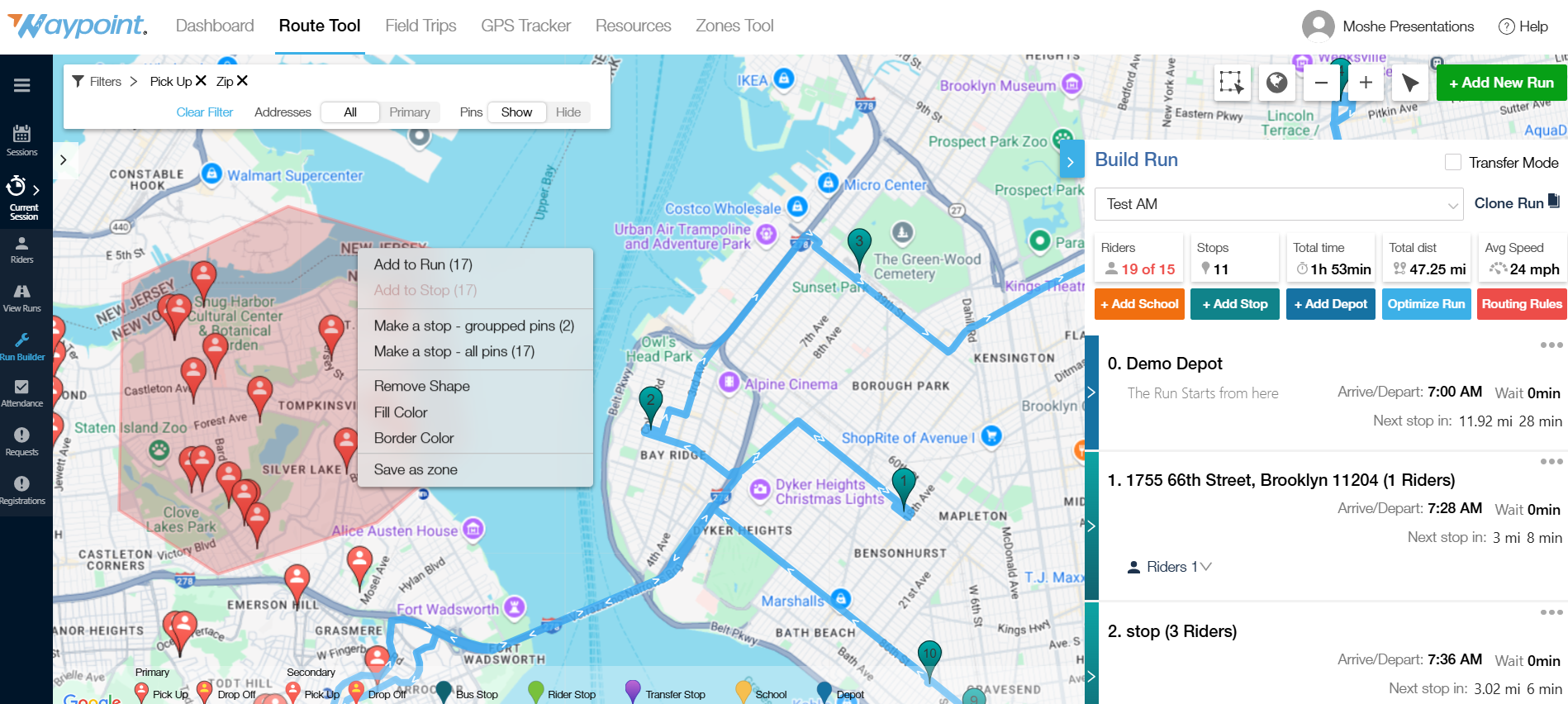The height and width of the screenshot is (704, 1568).
Task: Click the Optimize Run button
Action: point(1427,304)
